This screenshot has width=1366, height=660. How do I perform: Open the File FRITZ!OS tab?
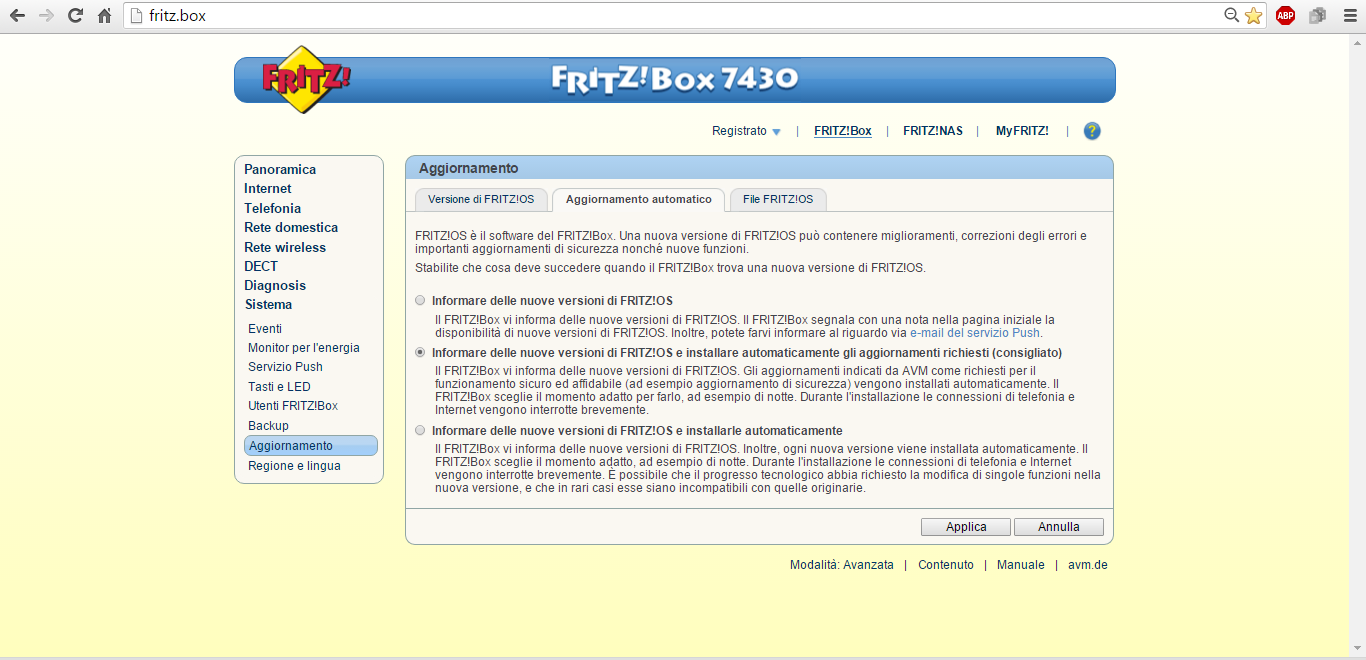778,200
